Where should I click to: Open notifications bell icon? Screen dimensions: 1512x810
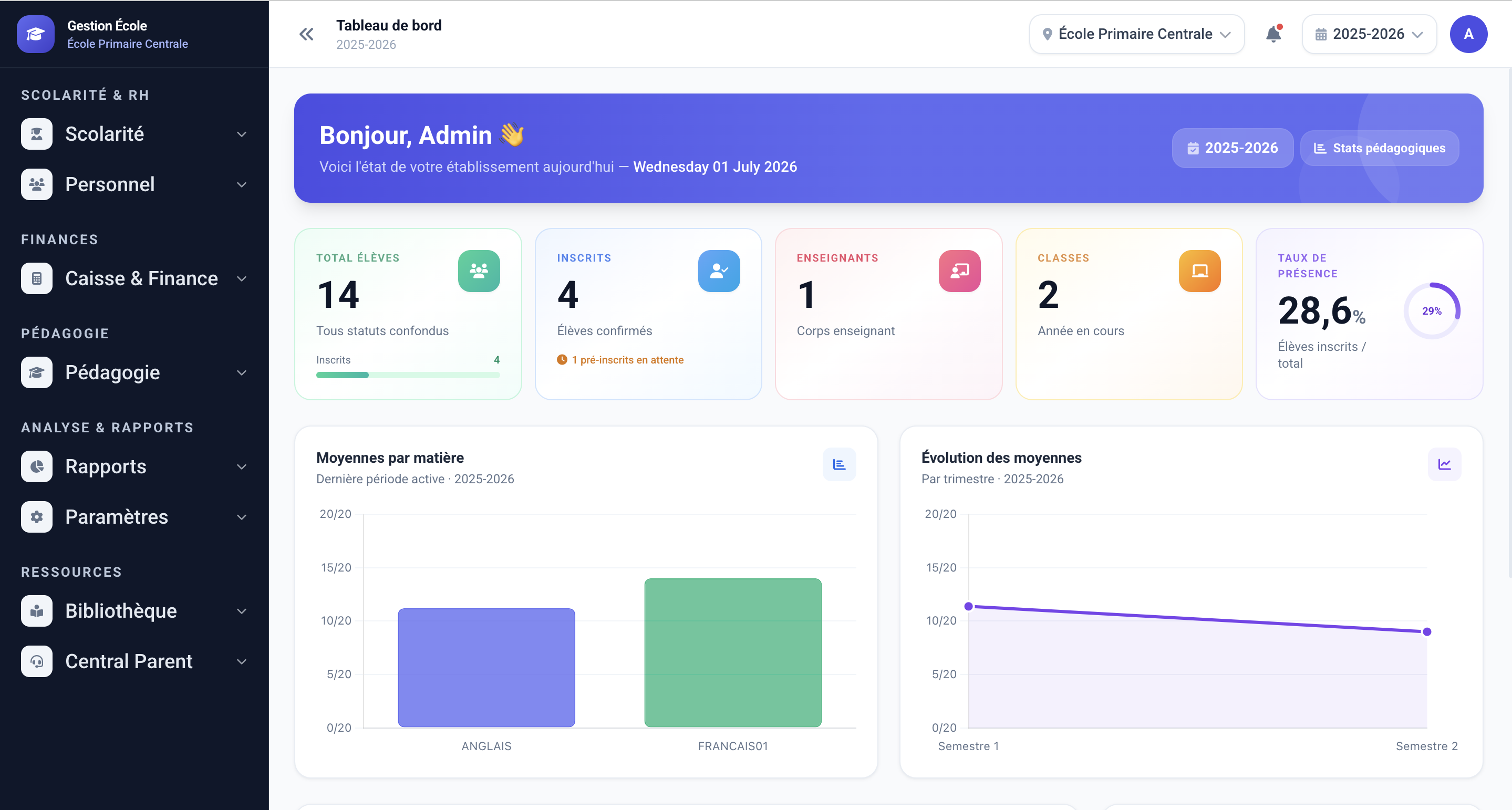point(1273,34)
